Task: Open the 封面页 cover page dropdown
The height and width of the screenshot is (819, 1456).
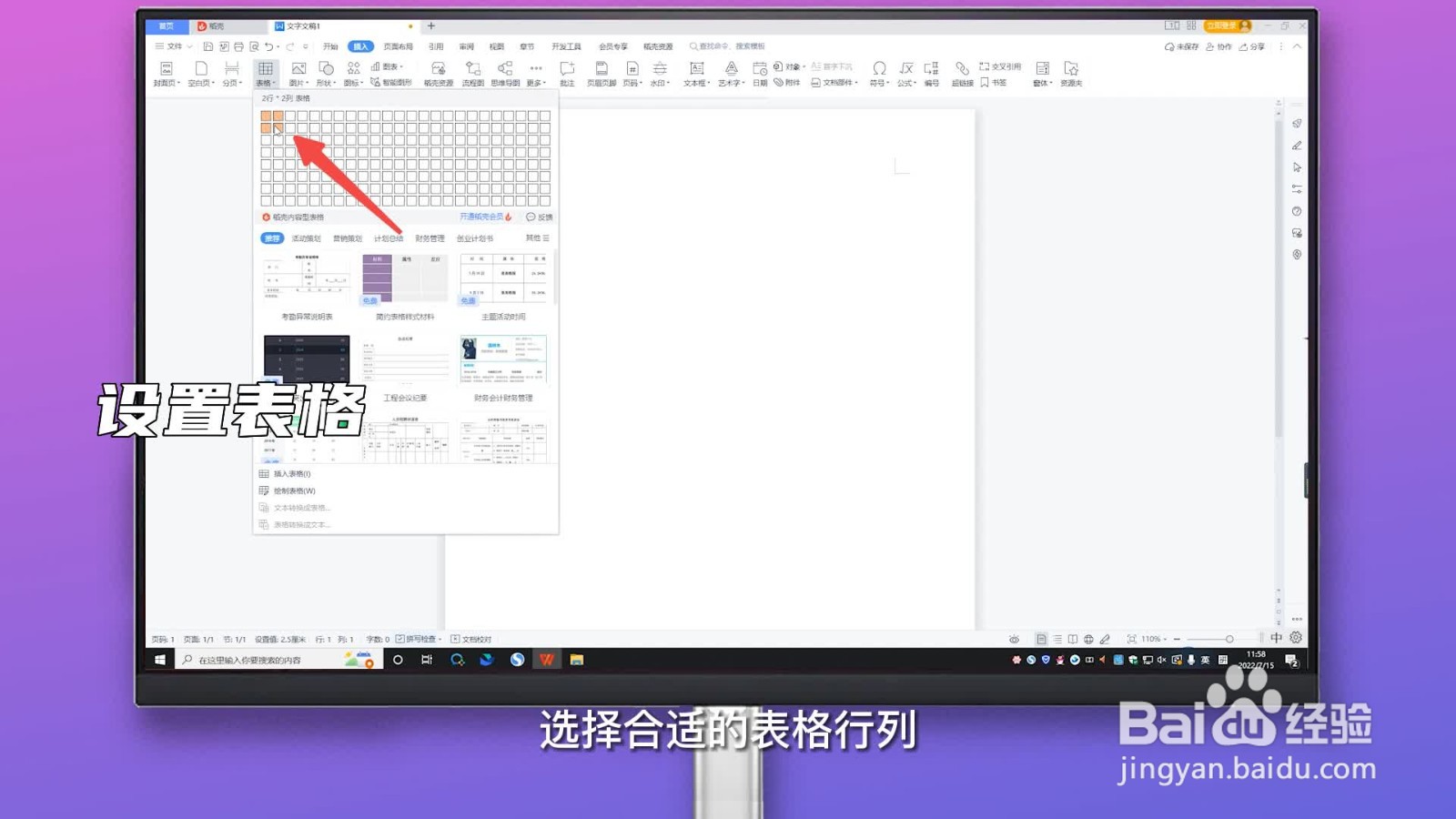Action: coord(167,74)
